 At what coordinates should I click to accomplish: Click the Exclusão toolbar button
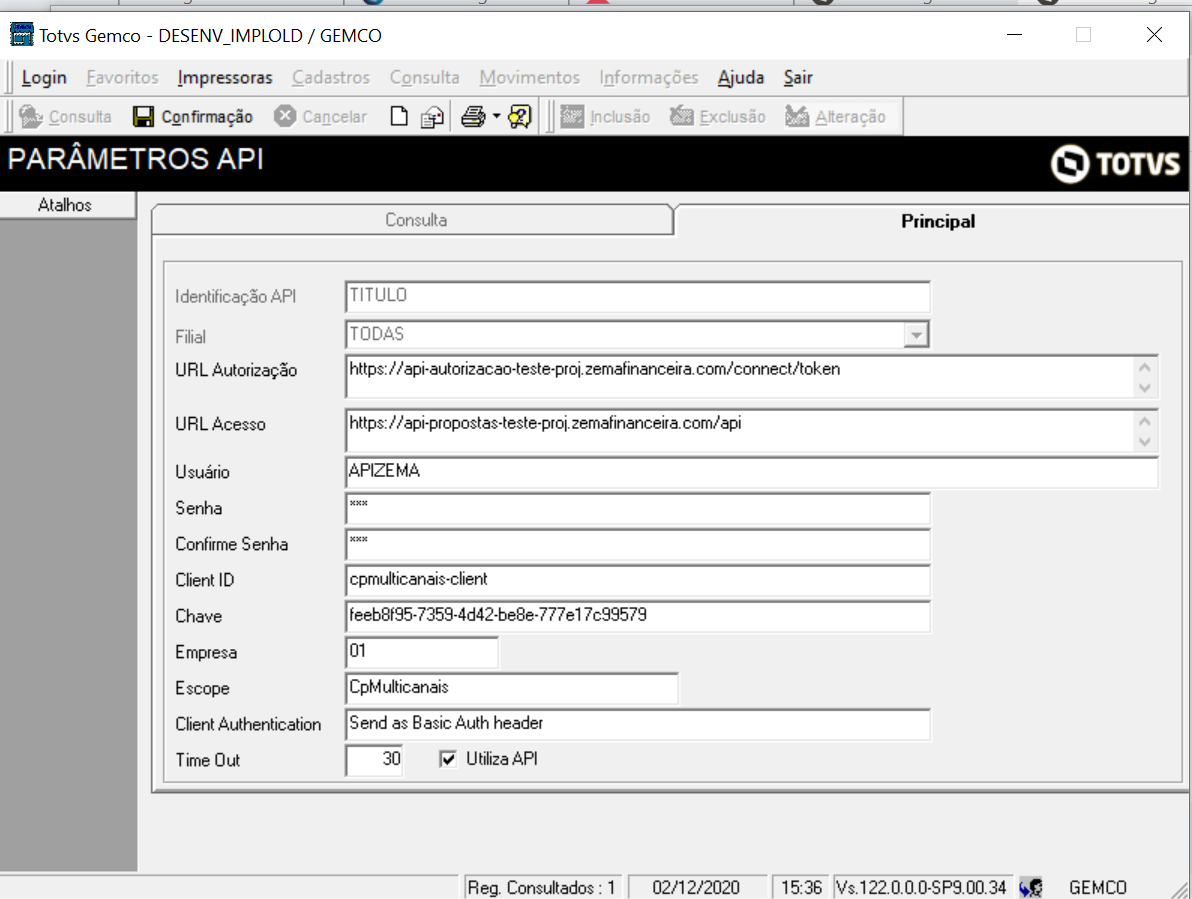pos(718,116)
